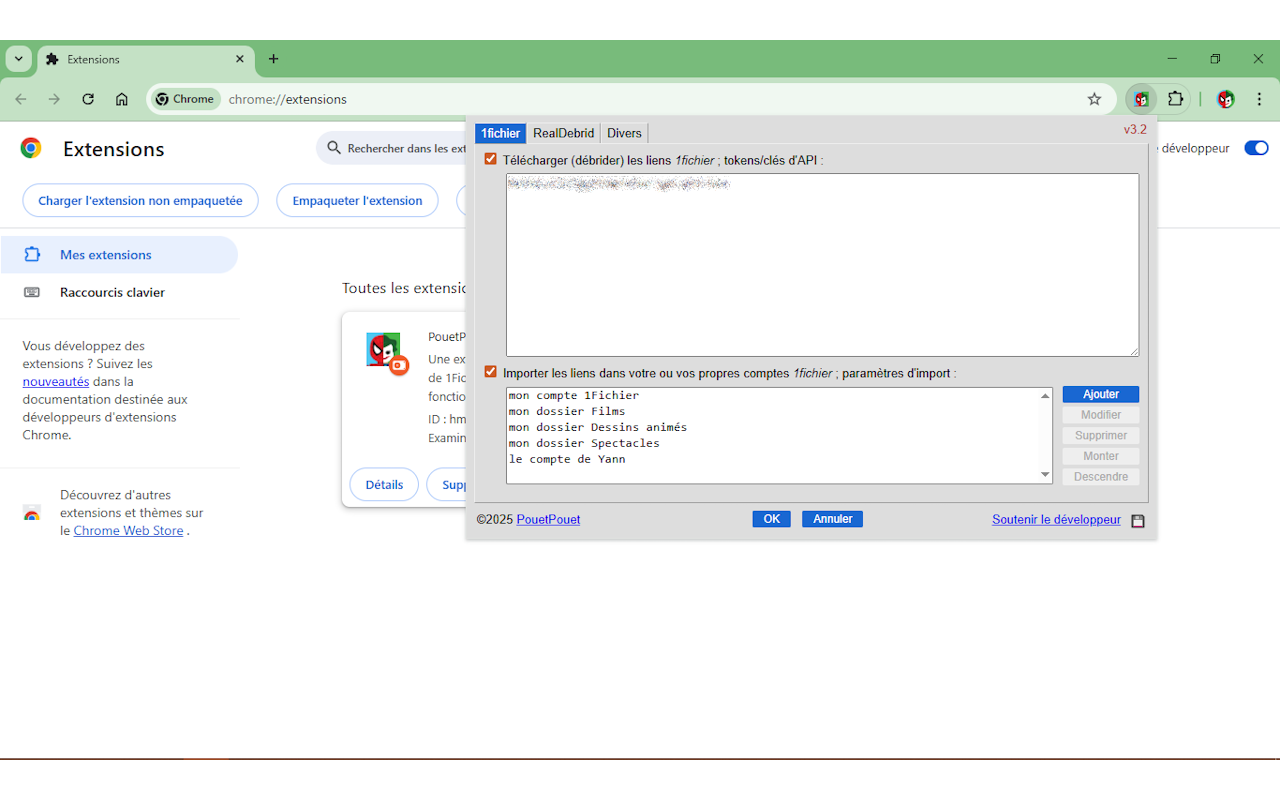Screen dimensions: 1280x800
Task: Reload the page
Action: pyautogui.click(x=88, y=99)
